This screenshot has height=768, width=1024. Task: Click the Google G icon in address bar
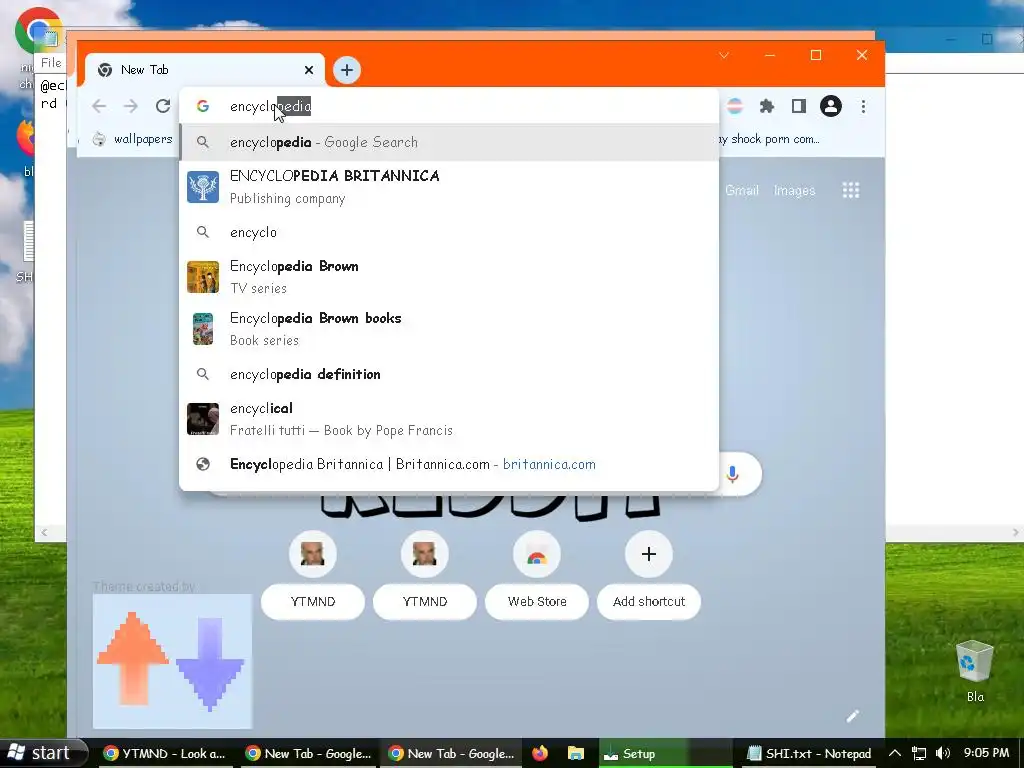pyautogui.click(x=203, y=106)
